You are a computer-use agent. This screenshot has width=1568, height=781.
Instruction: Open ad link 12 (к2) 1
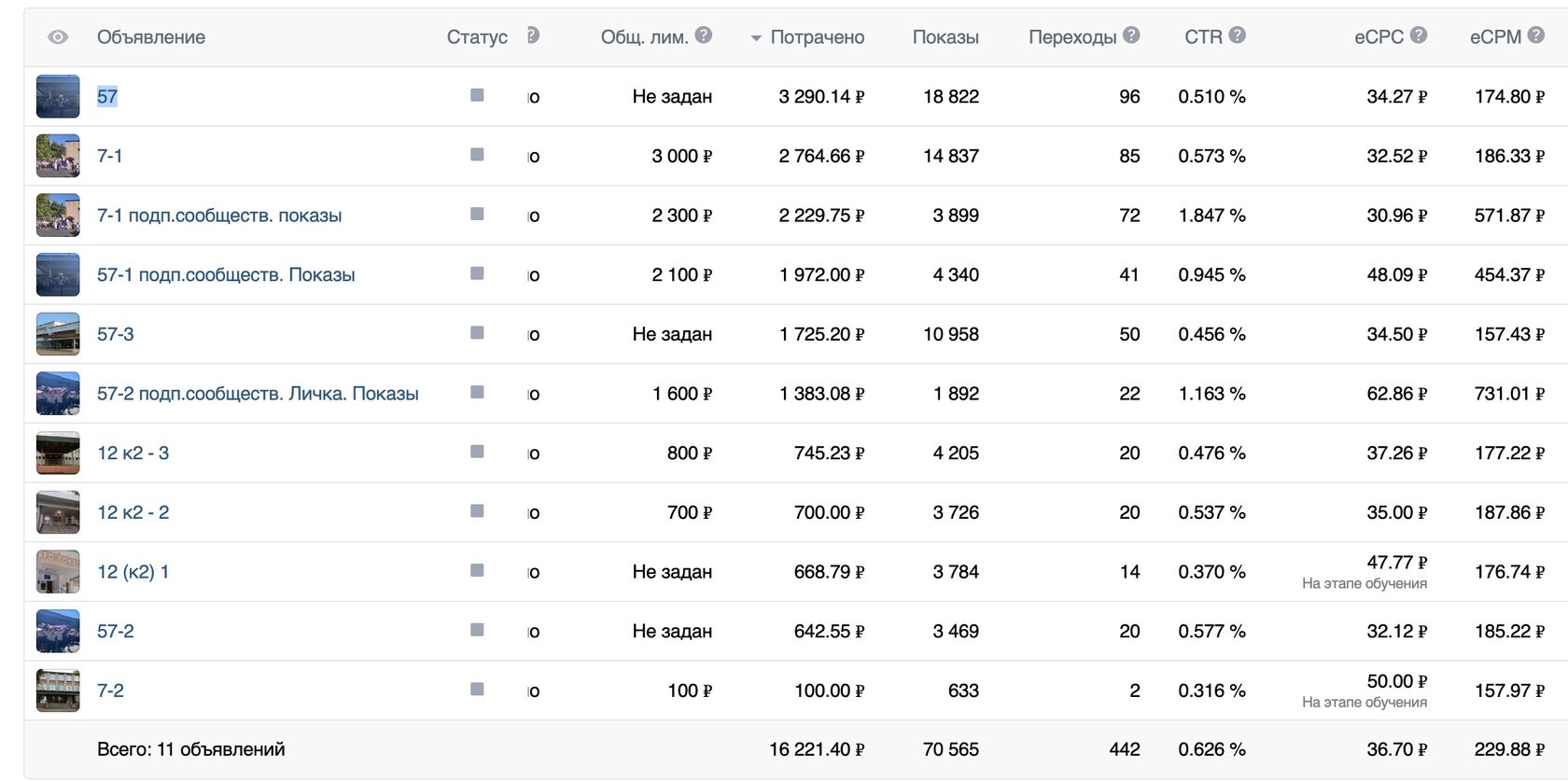click(x=133, y=572)
